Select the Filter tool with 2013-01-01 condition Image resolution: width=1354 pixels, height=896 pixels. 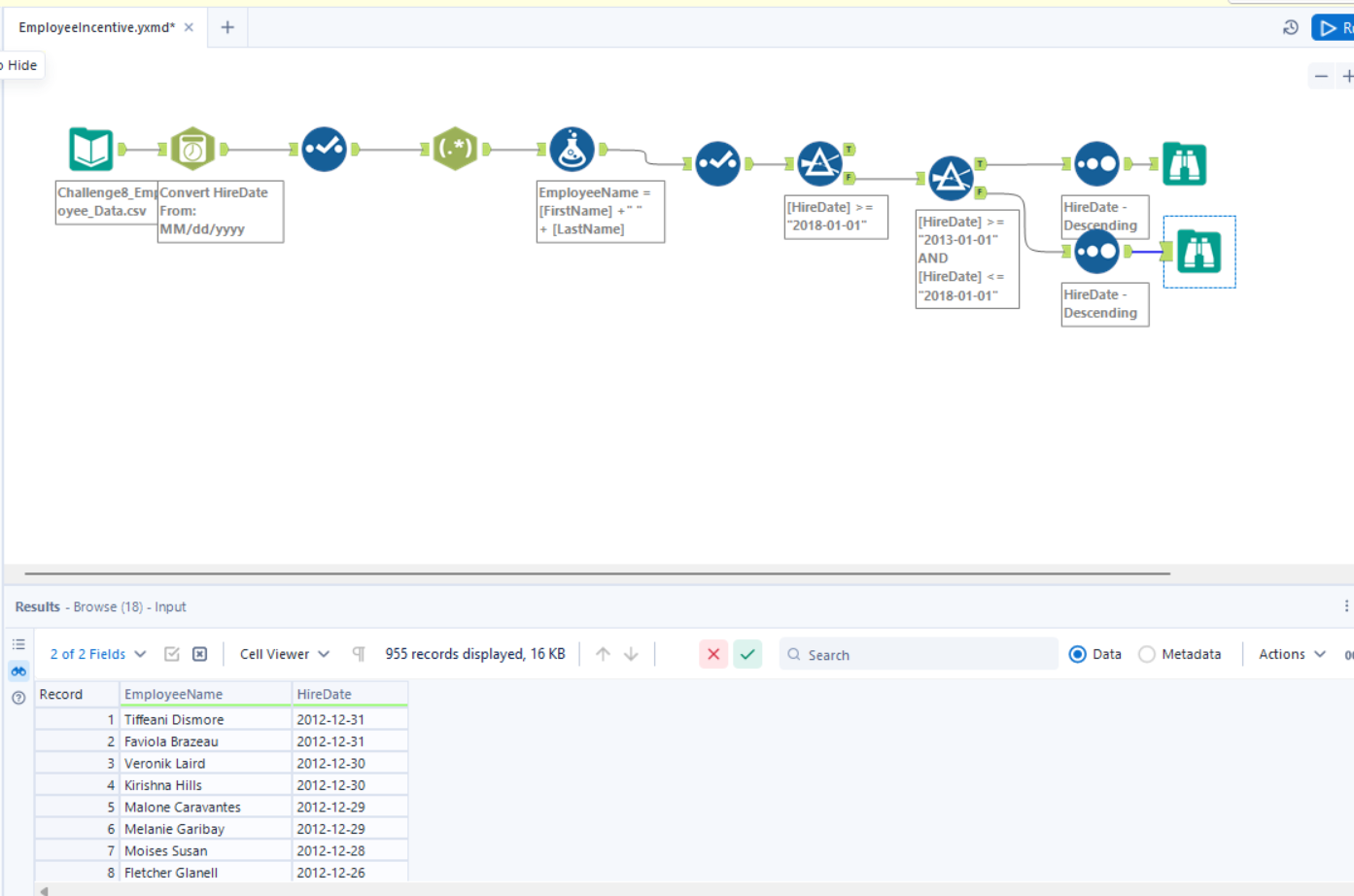(951, 179)
